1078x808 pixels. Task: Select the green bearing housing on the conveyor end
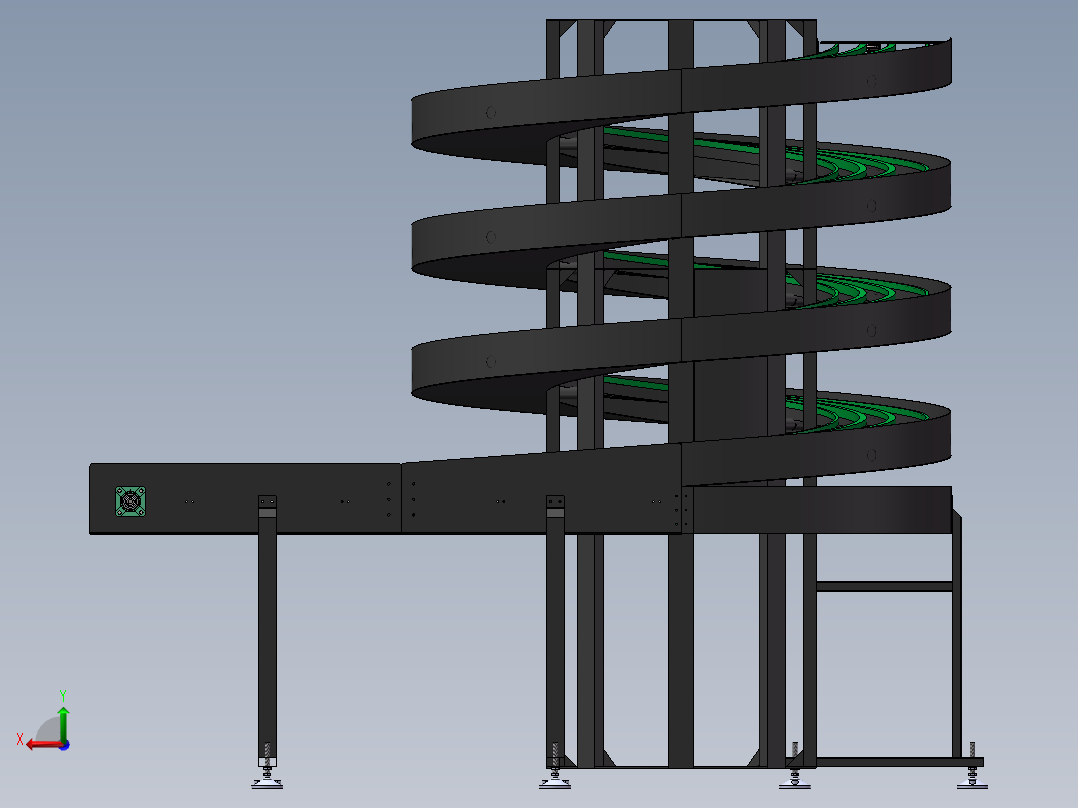click(130, 501)
